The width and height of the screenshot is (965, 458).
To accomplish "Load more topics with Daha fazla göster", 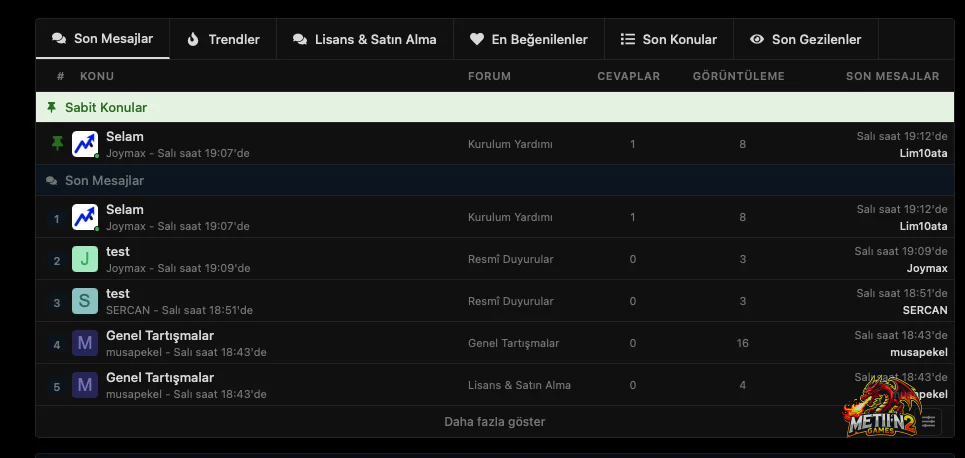I will [x=495, y=422].
